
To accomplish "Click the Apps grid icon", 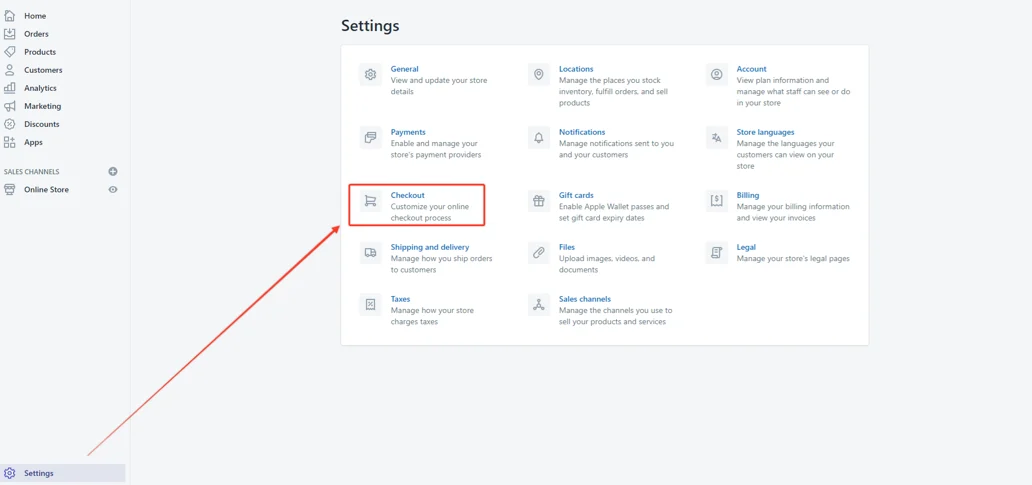I will coord(9,142).
